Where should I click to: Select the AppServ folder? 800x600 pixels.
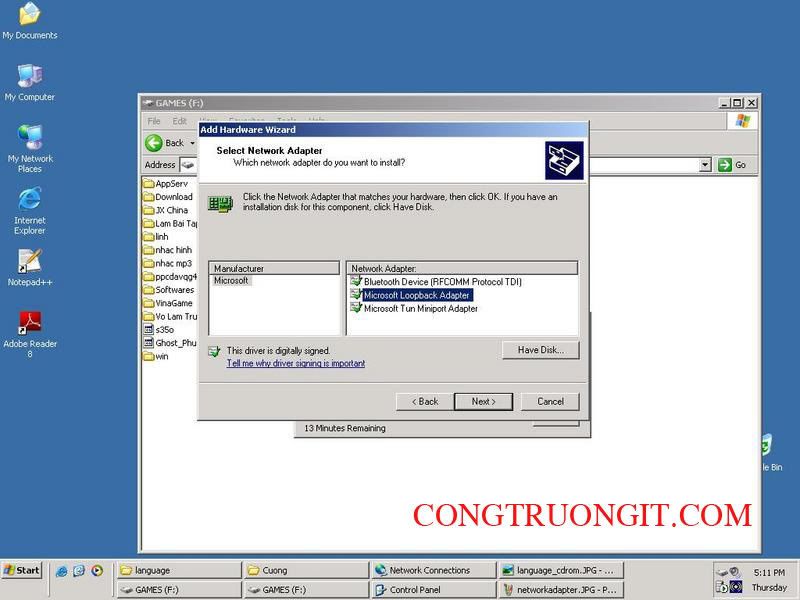point(165,184)
